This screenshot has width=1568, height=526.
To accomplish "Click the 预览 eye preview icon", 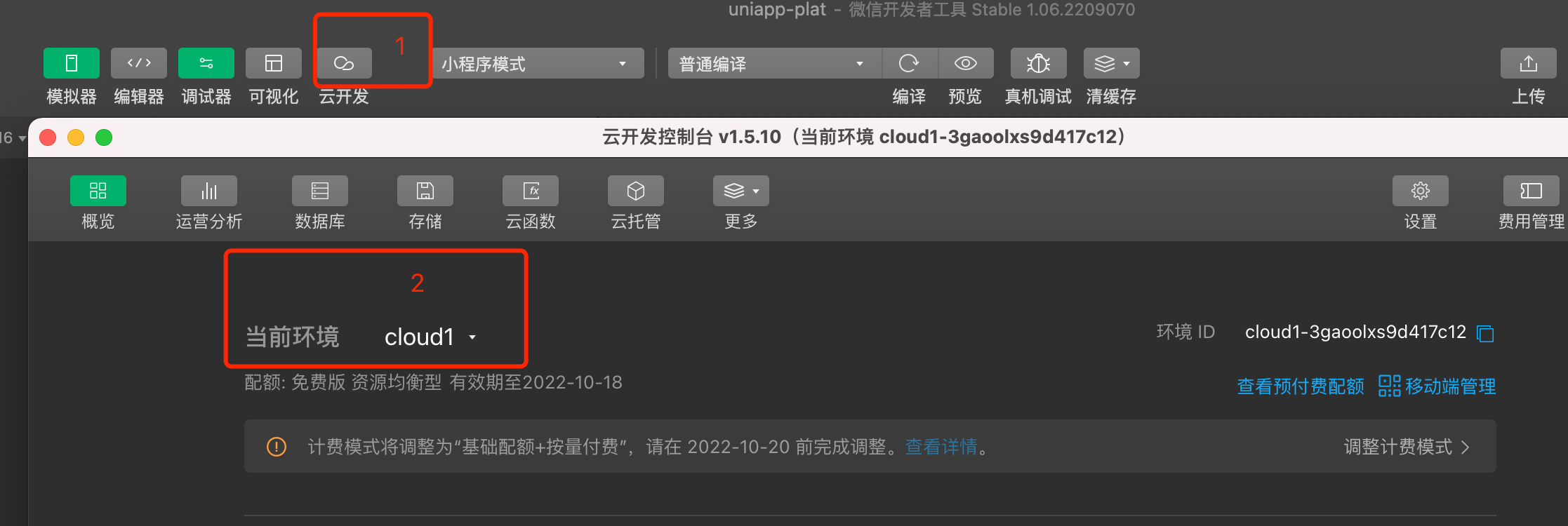I will coord(966,63).
